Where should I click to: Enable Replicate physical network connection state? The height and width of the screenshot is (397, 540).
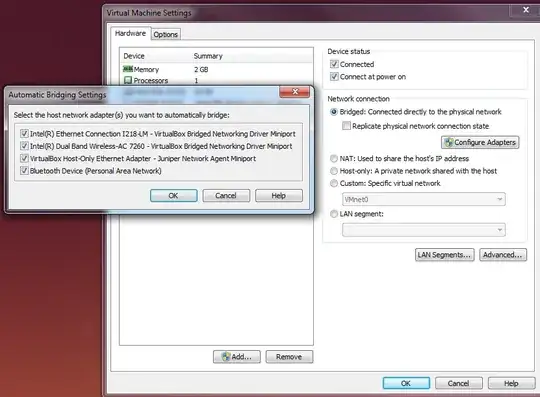click(346, 126)
